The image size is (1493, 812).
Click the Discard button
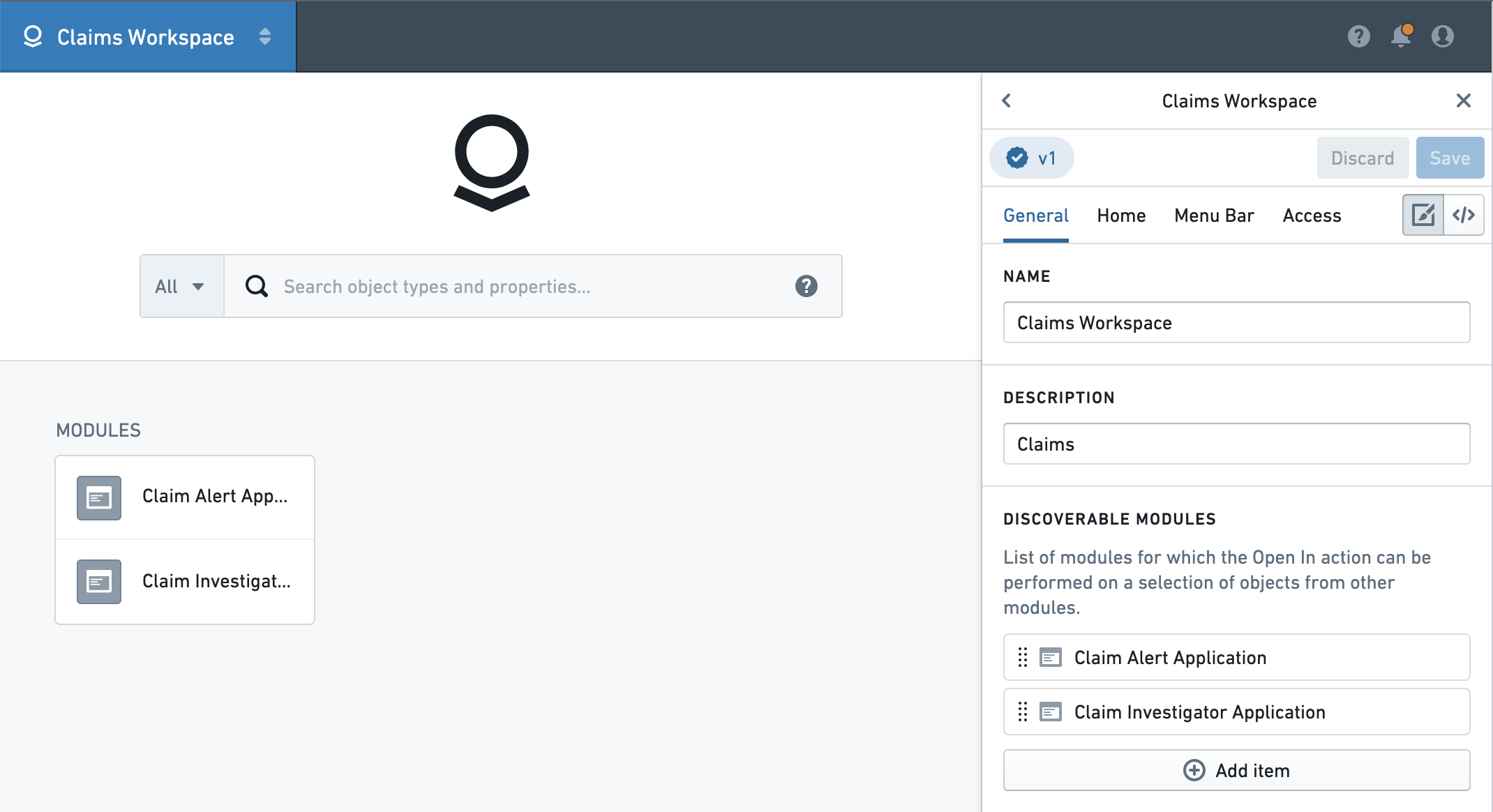(1363, 158)
